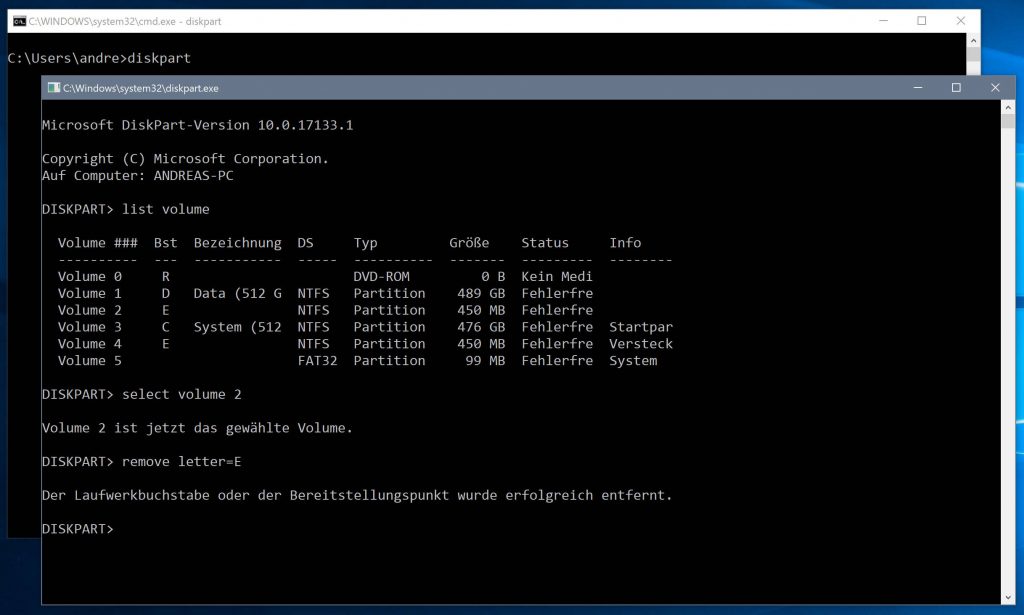Minimize the diskpart.exe window
Screen dimensions: 1024x615
(x=917, y=87)
